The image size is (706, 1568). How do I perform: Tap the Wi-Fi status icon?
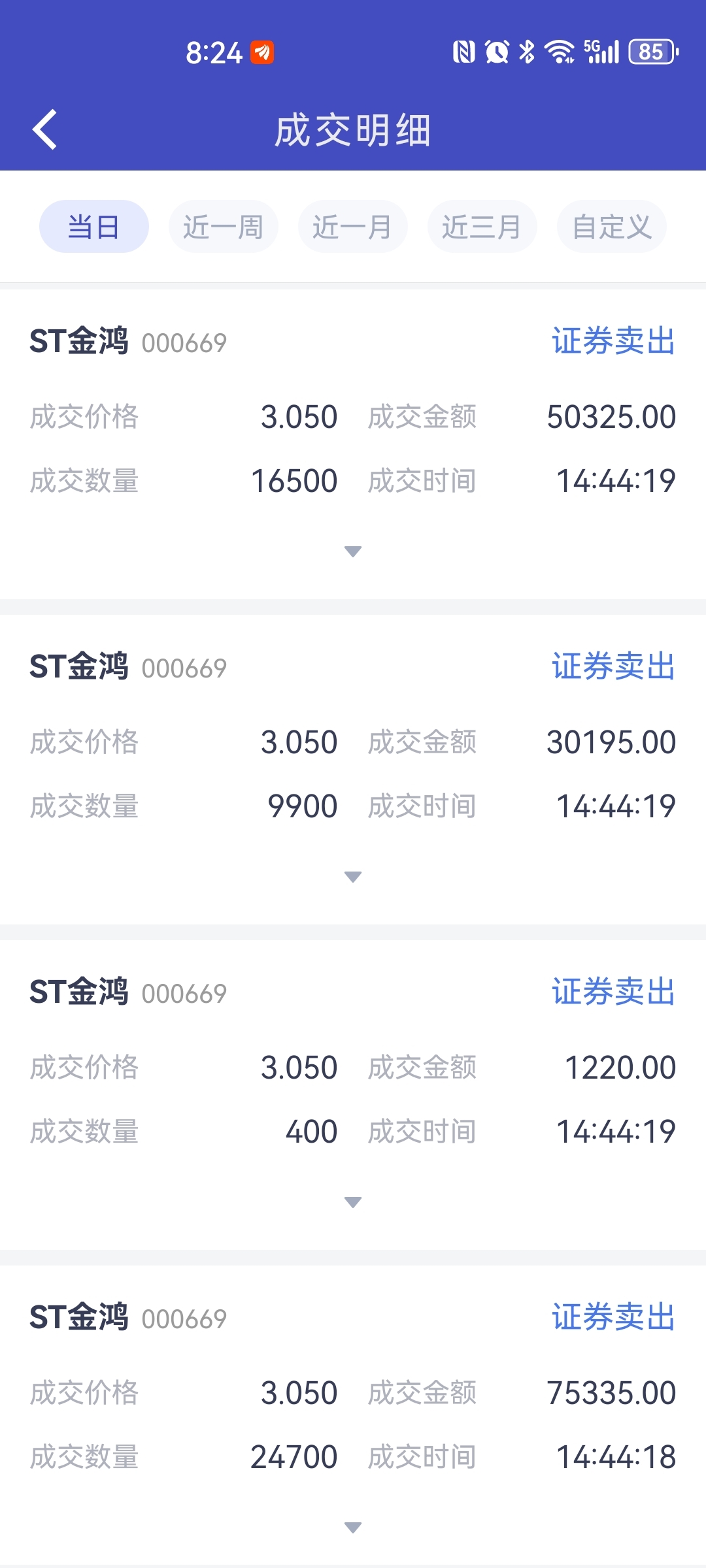tap(560, 52)
